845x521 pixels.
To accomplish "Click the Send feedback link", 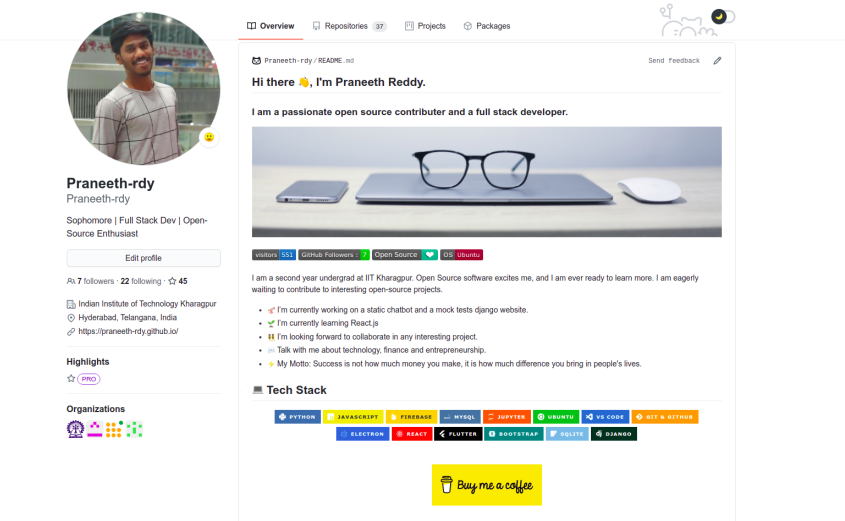I will (x=674, y=61).
